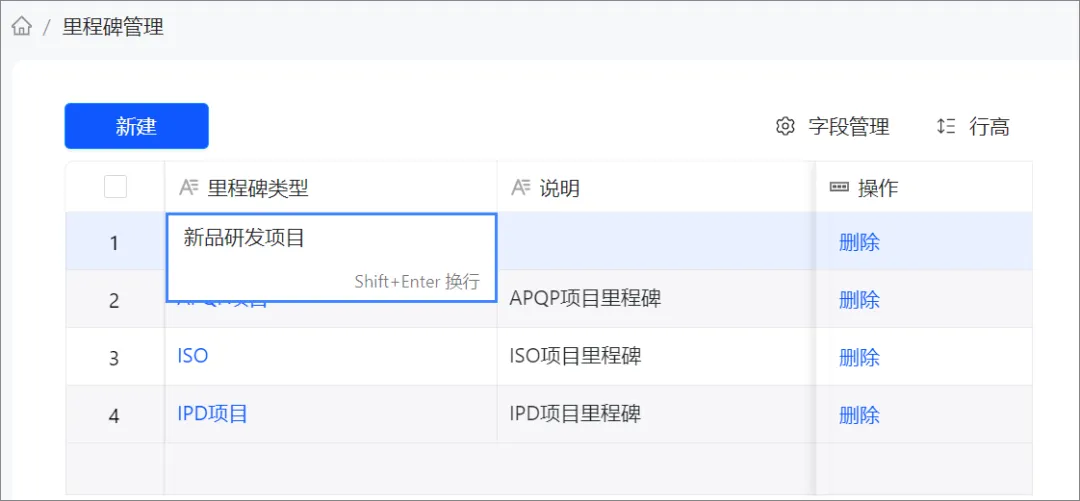The width and height of the screenshot is (1080, 501).
Task: Open 字段管理 field management
Action: (833, 127)
